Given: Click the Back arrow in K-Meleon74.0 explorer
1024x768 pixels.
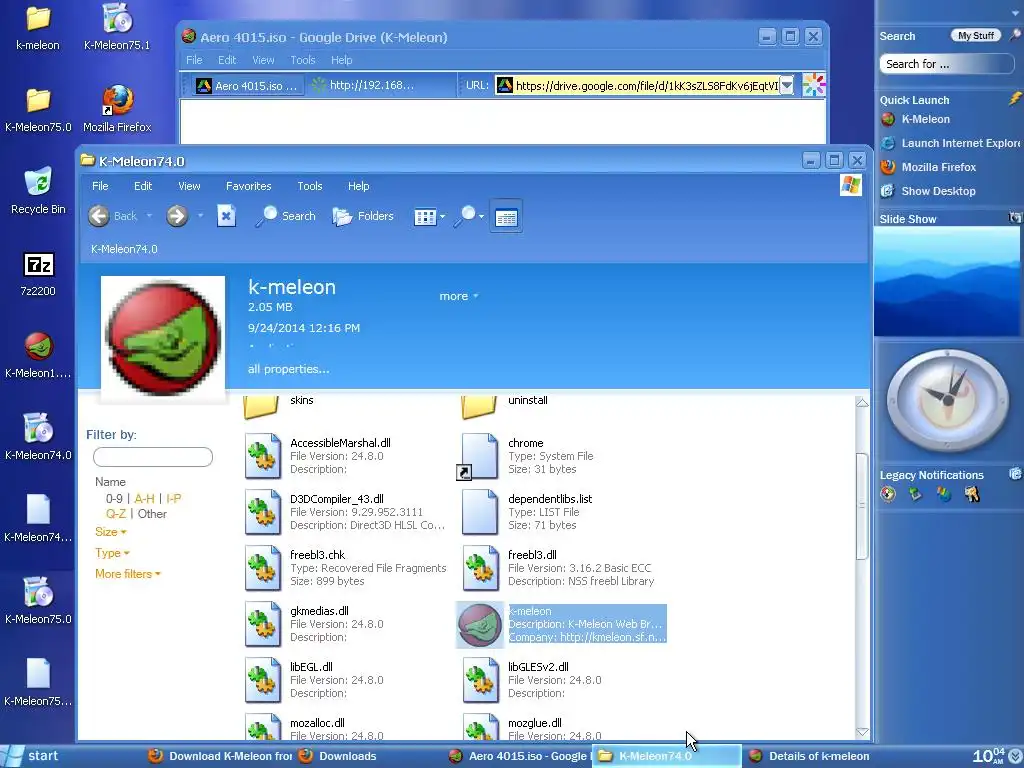Looking at the screenshot, I should click(x=99, y=216).
